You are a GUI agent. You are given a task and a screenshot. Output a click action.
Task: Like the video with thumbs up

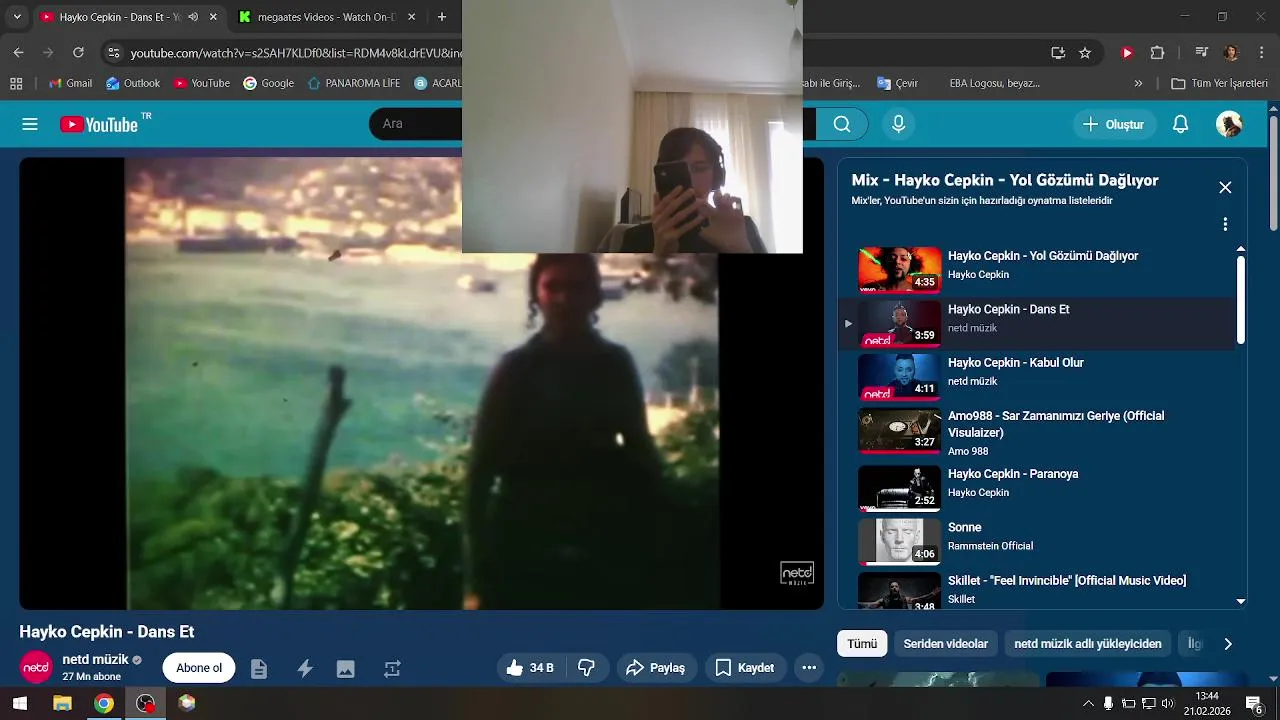tap(533, 668)
